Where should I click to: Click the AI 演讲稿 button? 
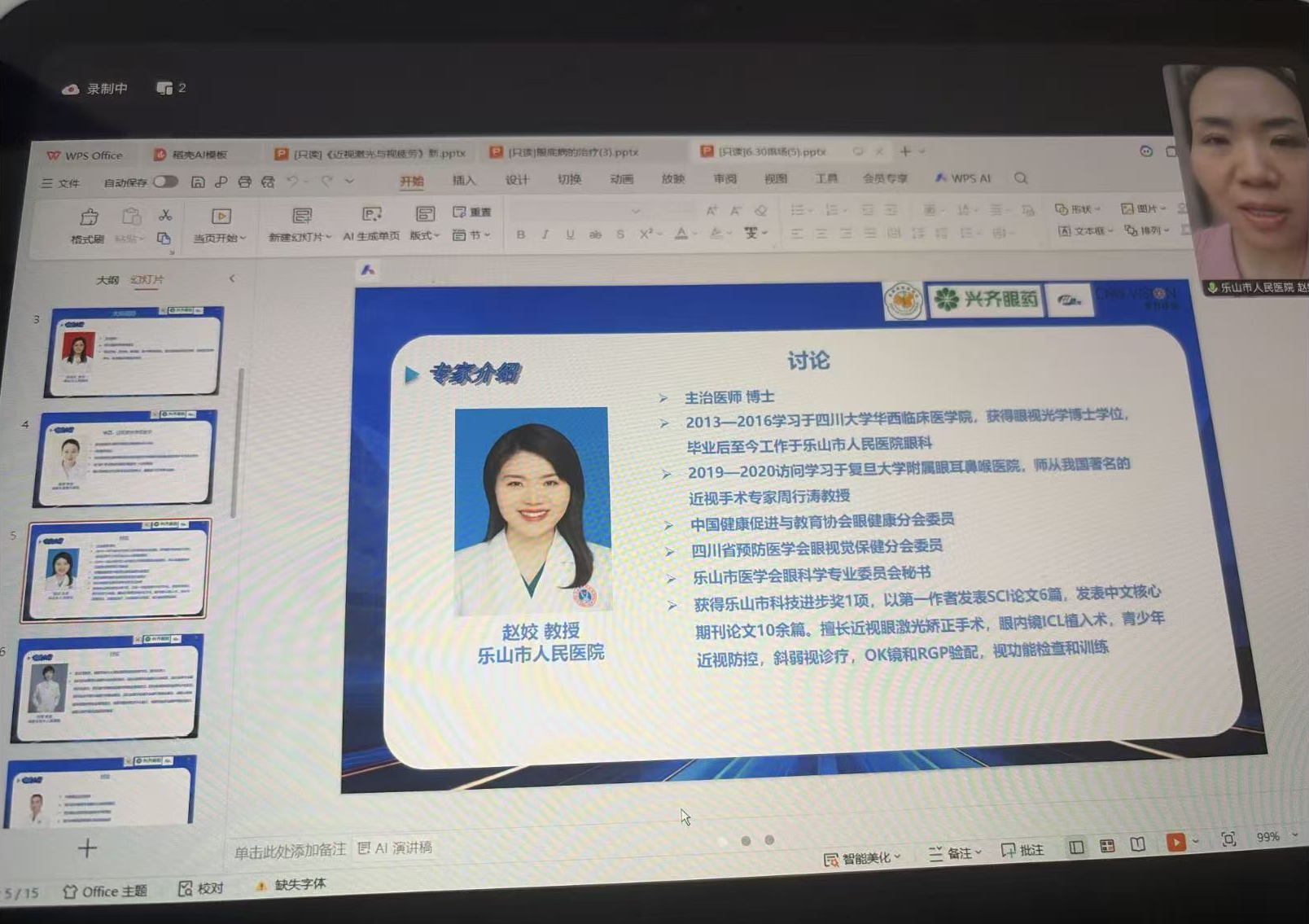[395, 848]
